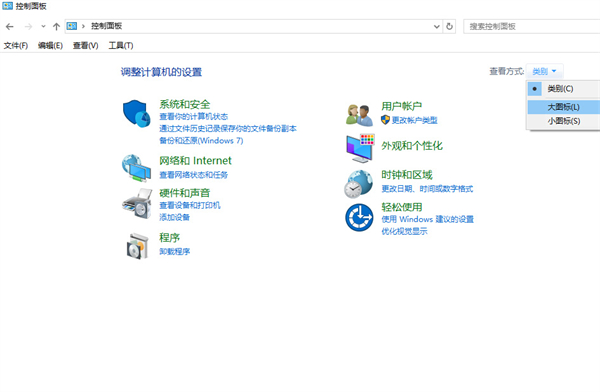Click 查看设备和打印机 link
This screenshot has width=600, height=392.
(190, 205)
